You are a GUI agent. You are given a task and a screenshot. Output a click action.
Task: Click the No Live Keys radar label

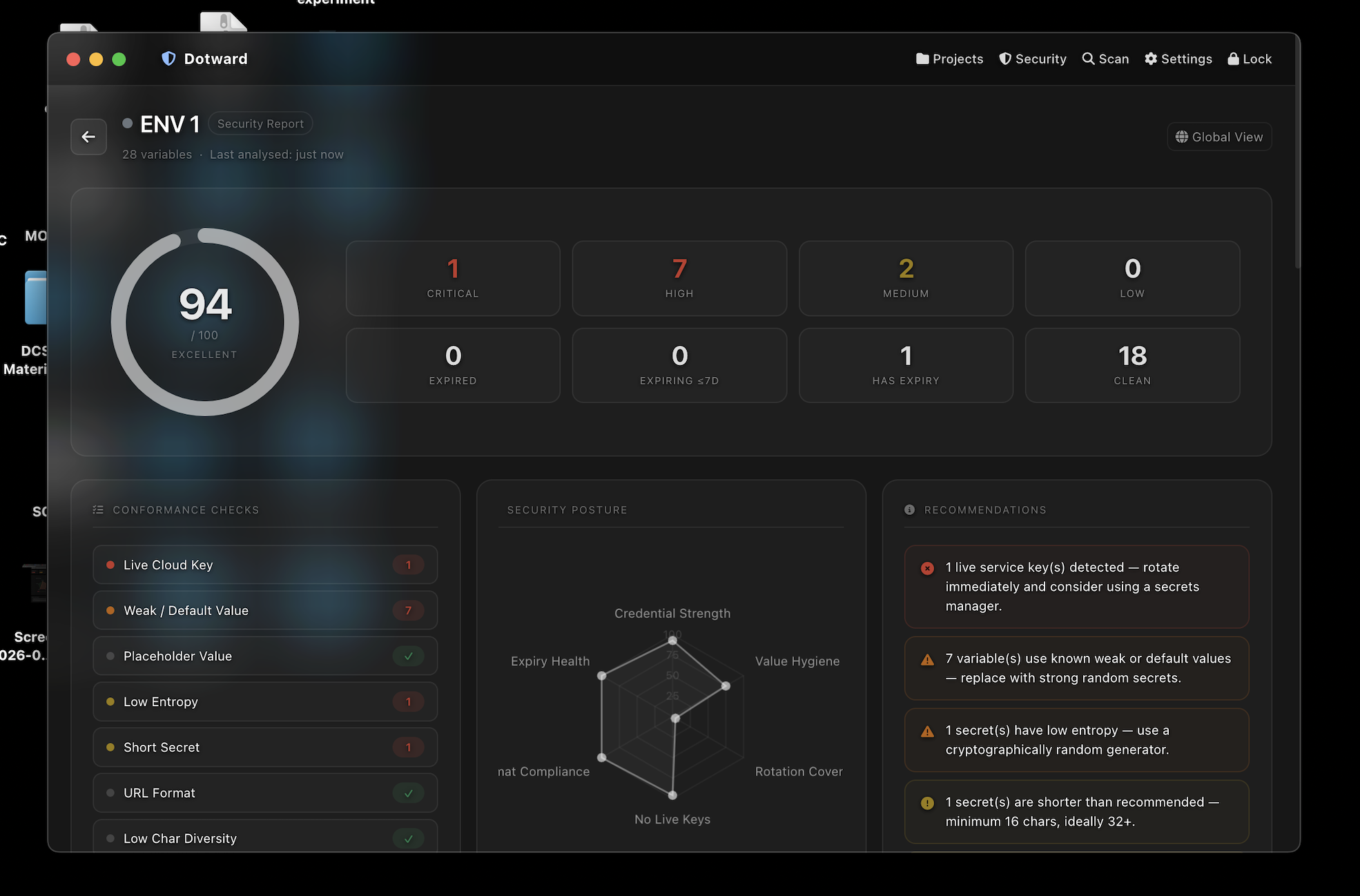[672, 819]
